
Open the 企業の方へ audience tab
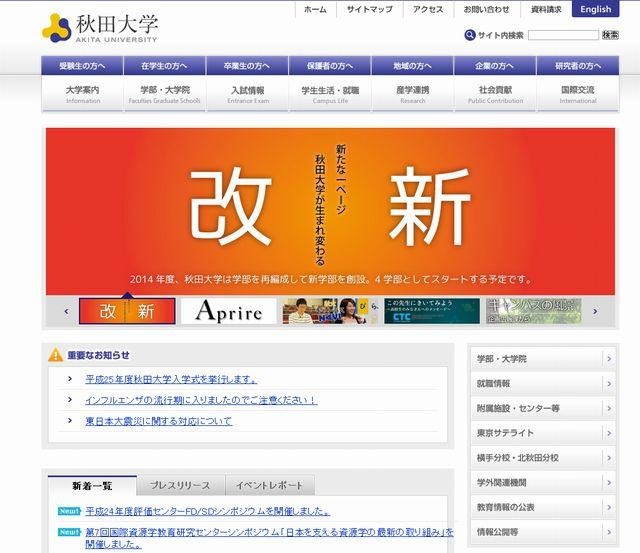(495, 66)
